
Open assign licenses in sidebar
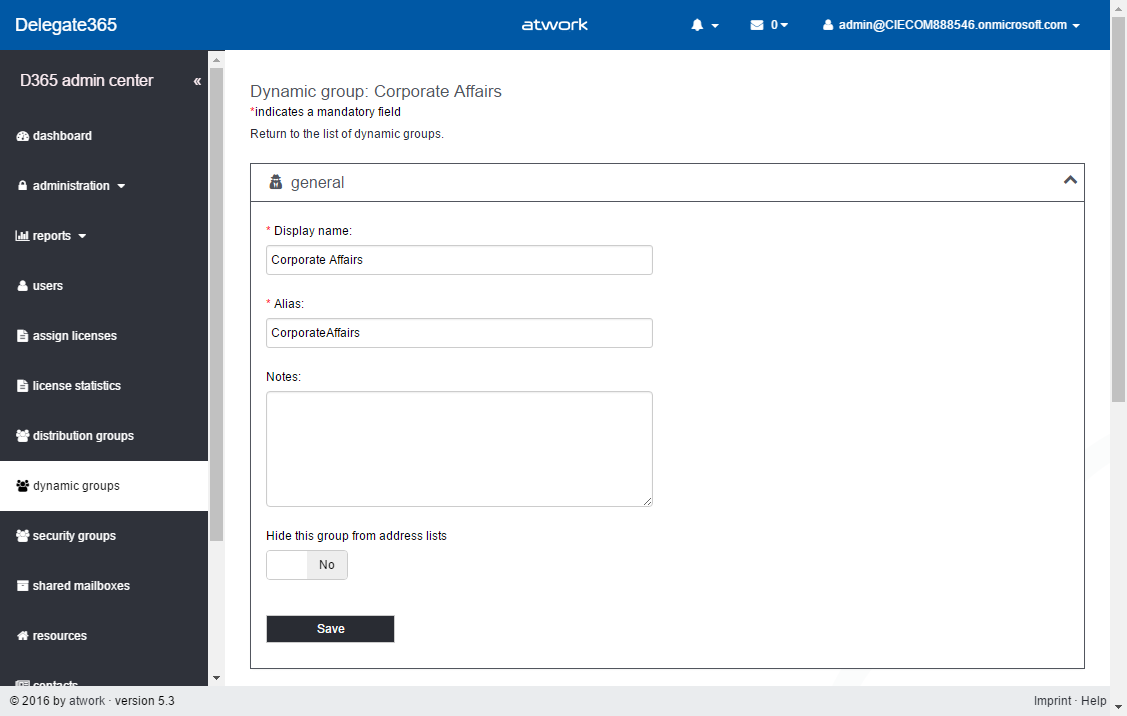pos(74,336)
